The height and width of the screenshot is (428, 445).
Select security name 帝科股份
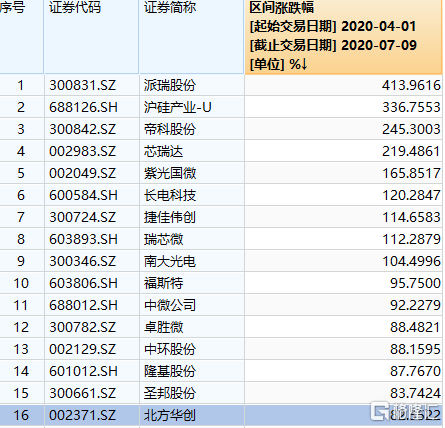(x=170, y=129)
